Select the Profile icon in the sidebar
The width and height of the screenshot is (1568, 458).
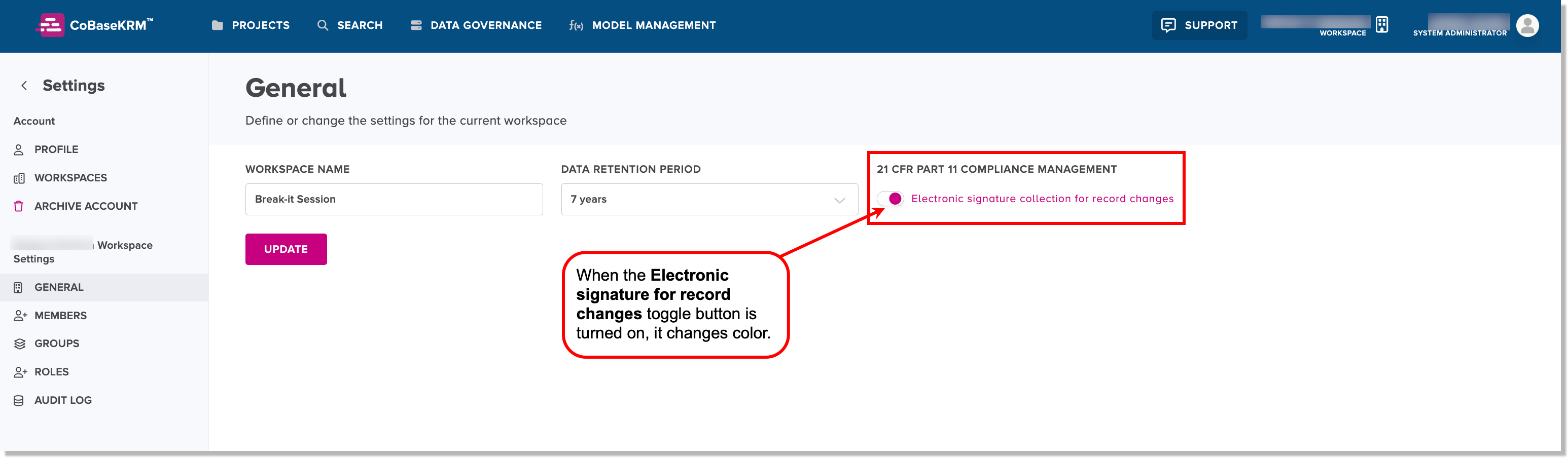coord(19,149)
